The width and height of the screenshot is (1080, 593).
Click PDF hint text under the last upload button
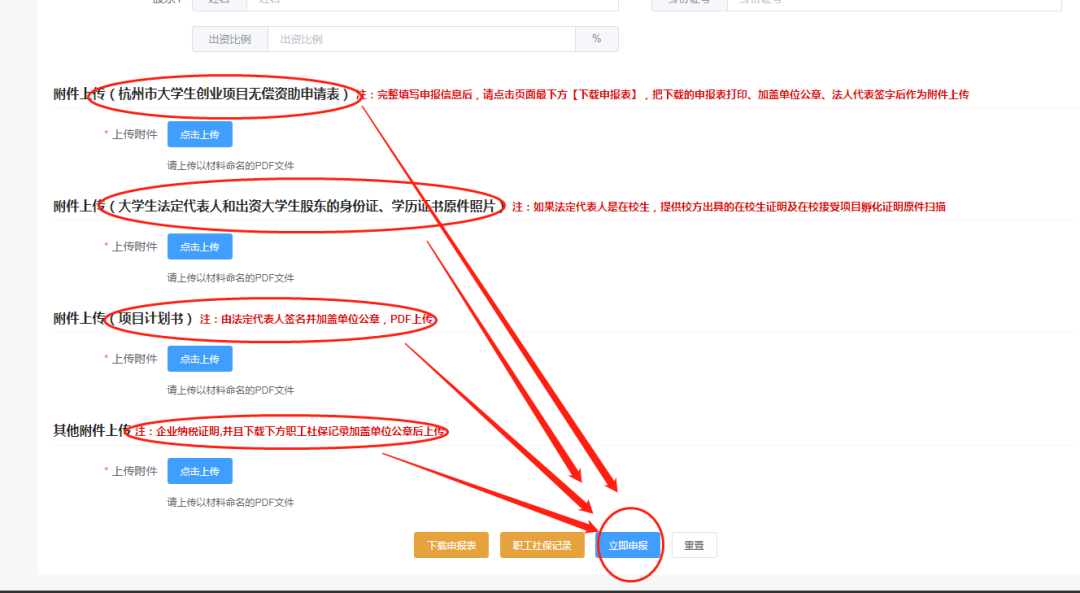pyautogui.click(x=231, y=502)
